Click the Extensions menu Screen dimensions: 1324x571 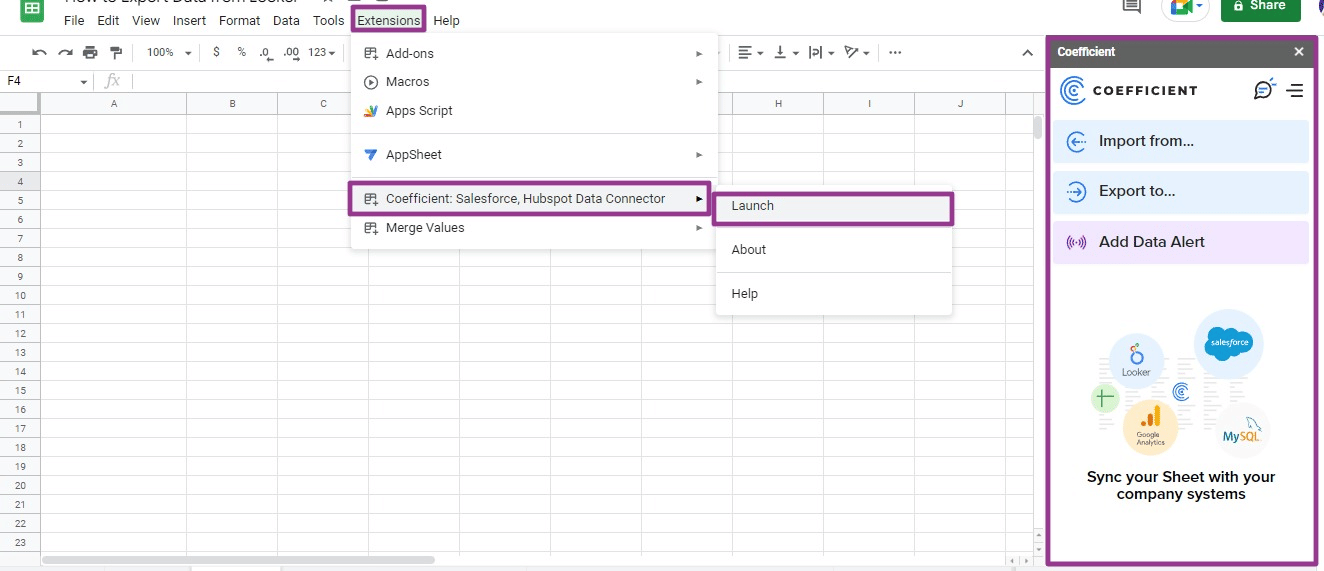389,20
